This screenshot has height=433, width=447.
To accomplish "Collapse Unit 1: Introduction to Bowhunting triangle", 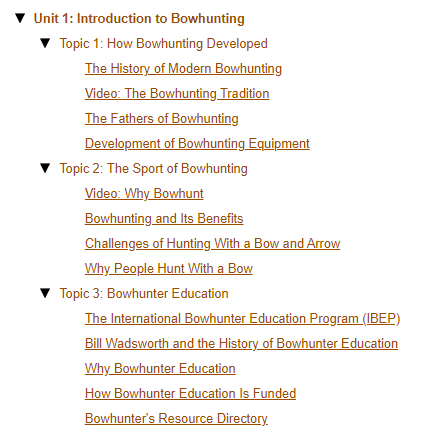I will coord(20,18).
